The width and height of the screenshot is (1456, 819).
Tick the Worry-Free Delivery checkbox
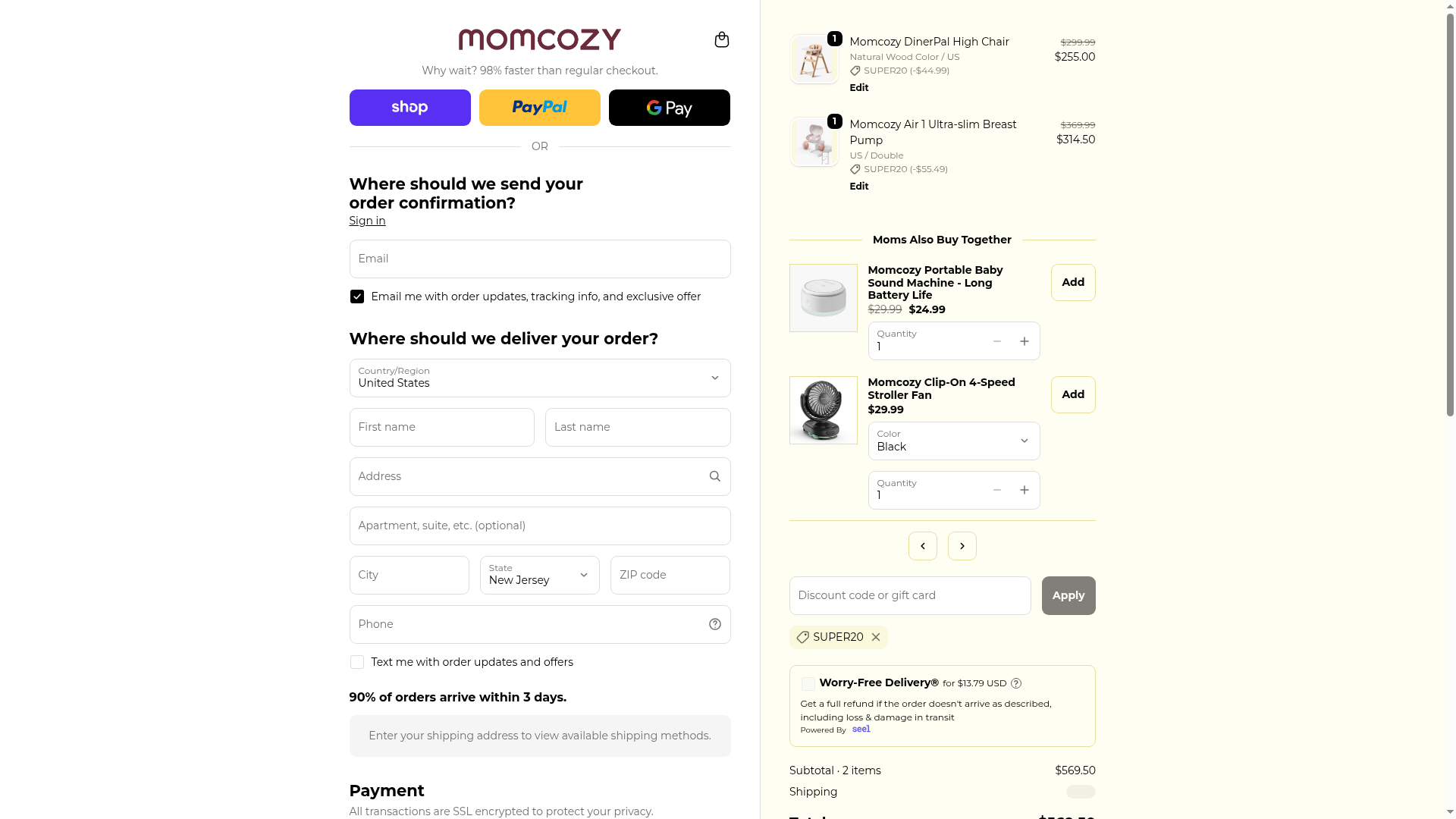click(808, 684)
